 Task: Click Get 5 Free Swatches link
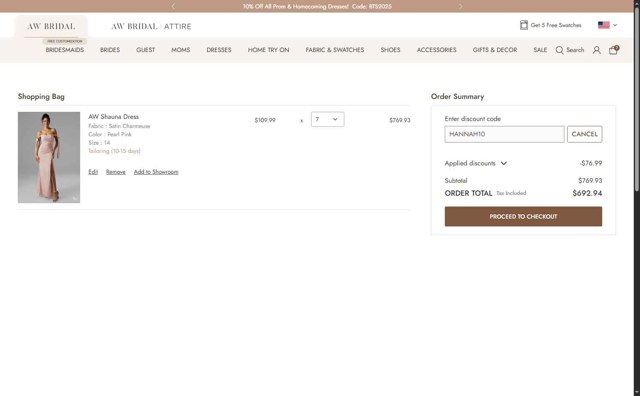click(556, 25)
